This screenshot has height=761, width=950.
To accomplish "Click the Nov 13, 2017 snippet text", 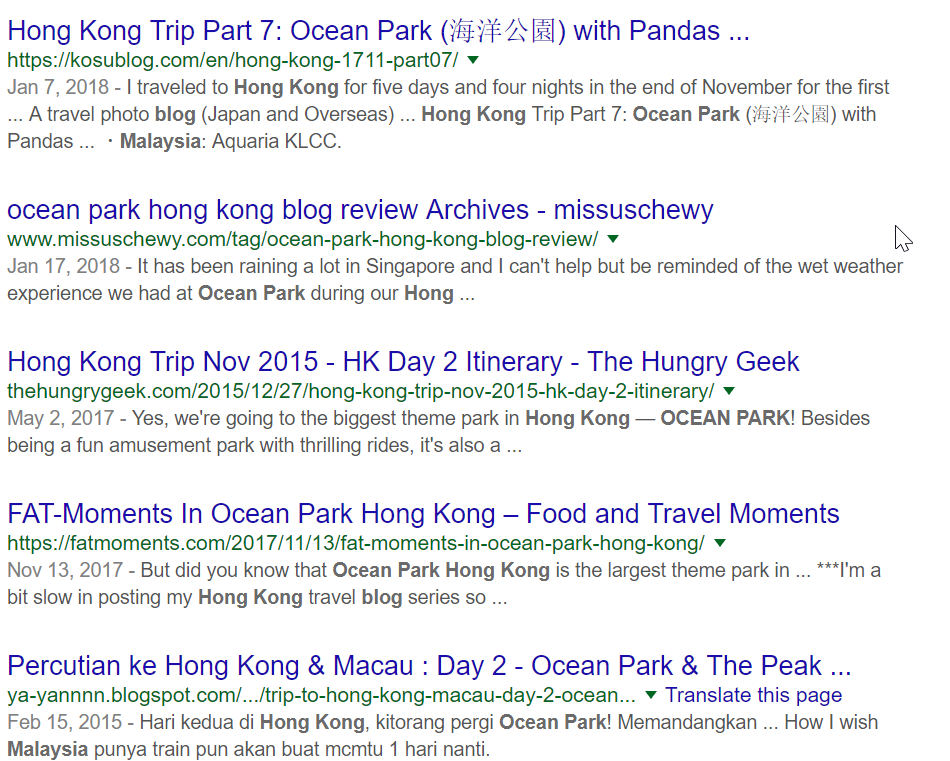I will [x=444, y=584].
